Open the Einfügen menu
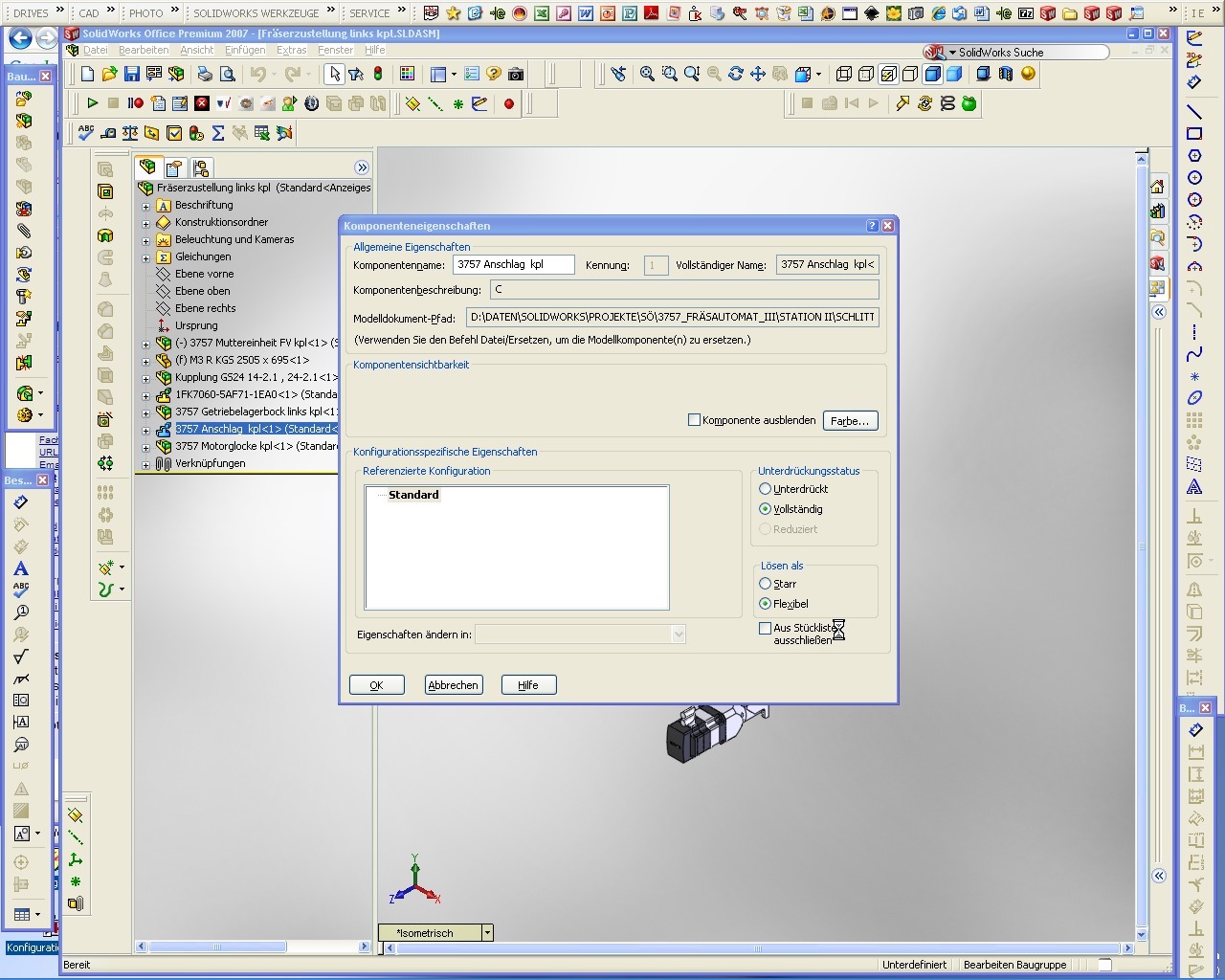 pyautogui.click(x=245, y=50)
